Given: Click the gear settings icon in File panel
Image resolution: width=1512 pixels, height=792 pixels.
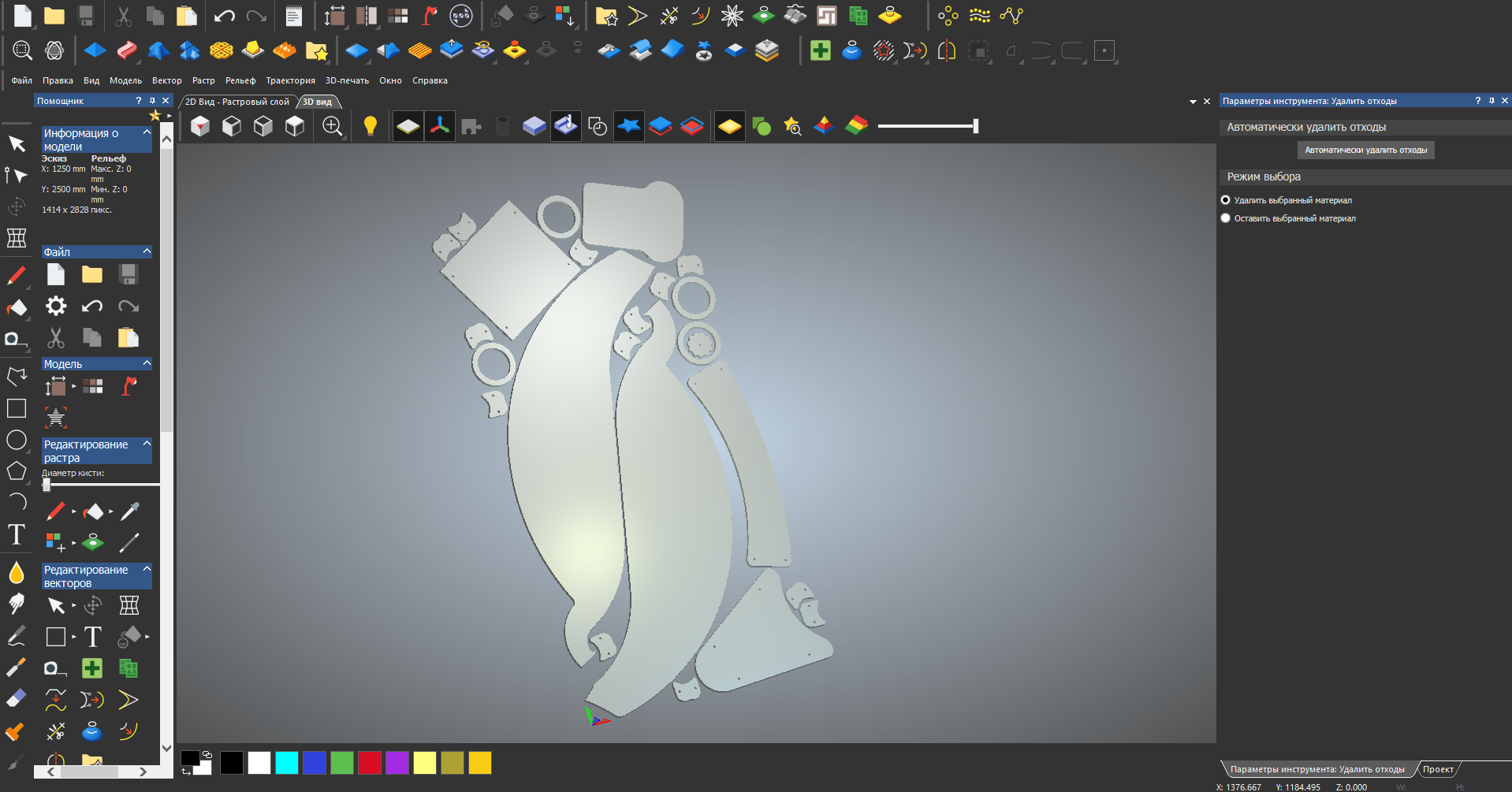Looking at the screenshot, I should click(56, 306).
